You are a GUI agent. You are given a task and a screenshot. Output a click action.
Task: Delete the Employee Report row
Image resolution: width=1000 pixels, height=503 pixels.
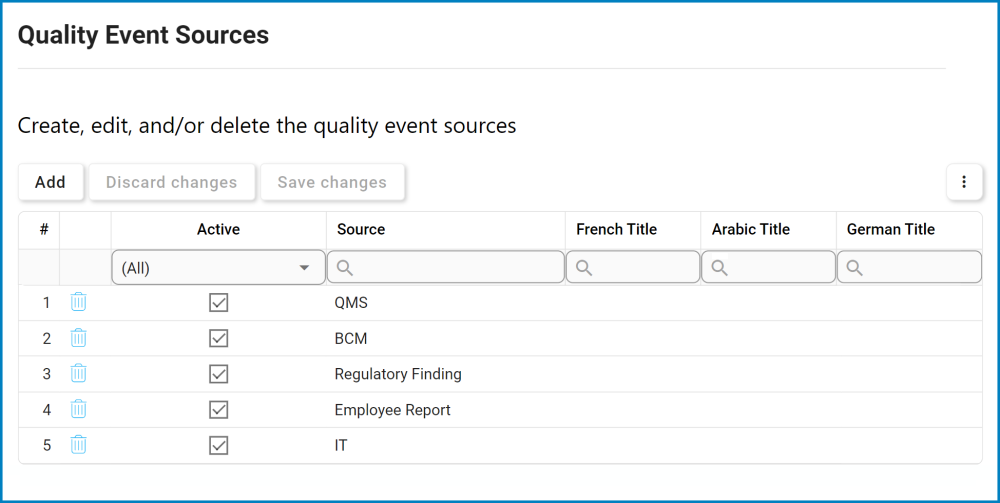pyautogui.click(x=79, y=409)
